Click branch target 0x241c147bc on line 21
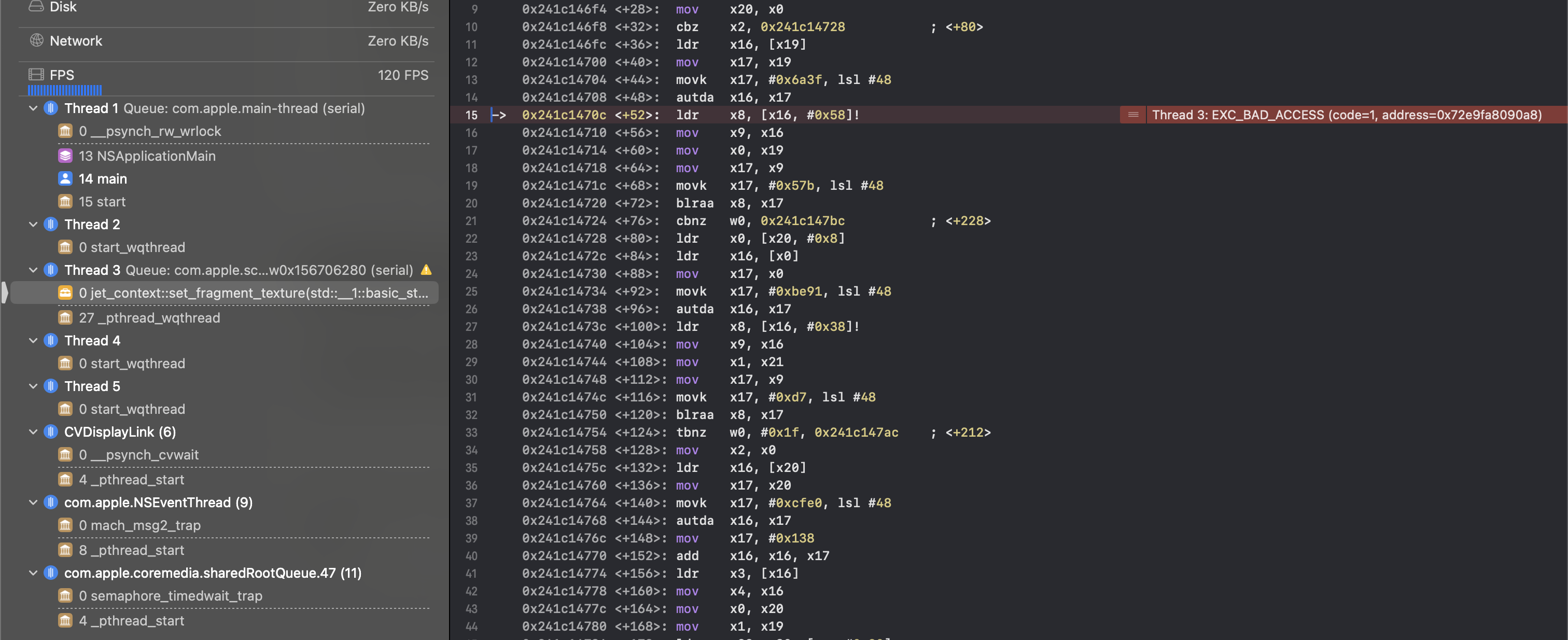The image size is (1568, 640). pos(802,220)
